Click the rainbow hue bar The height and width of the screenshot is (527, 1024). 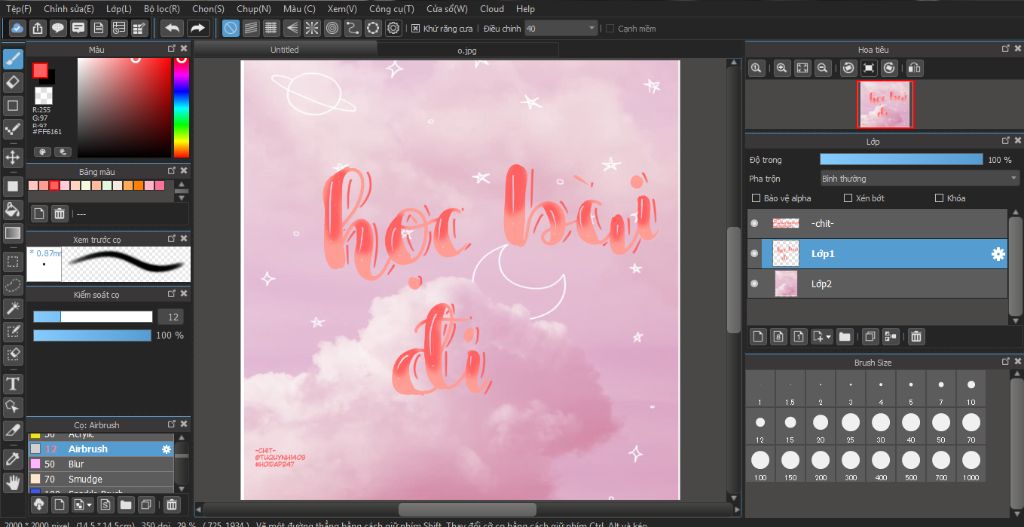[181, 108]
